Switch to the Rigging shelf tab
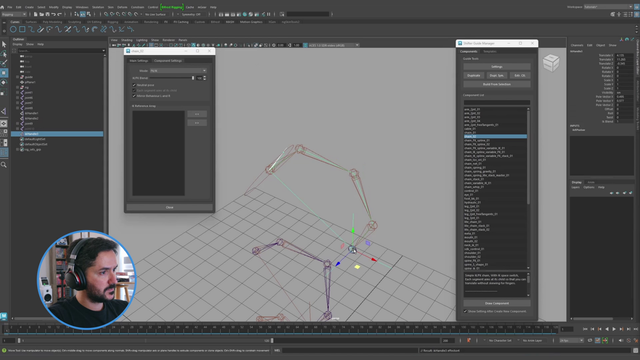The height and width of the screenshot is (360, 640). pyautogui.click(x=112, y=22)
